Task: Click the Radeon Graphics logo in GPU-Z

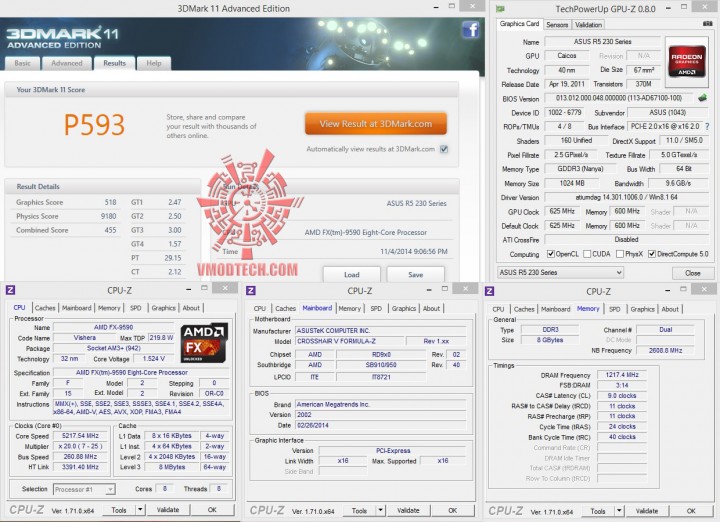Action: (686, 61)
